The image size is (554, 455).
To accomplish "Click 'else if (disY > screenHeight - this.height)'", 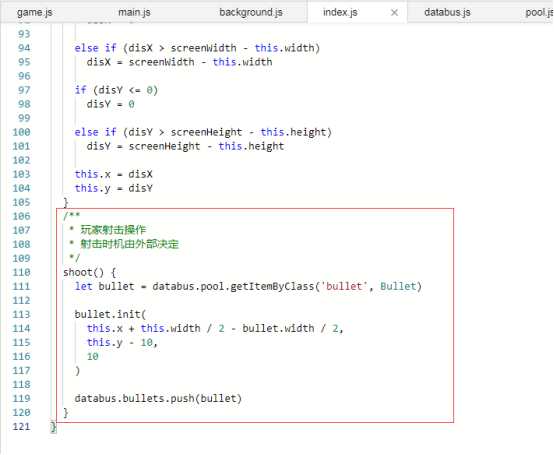I will 203,132.
